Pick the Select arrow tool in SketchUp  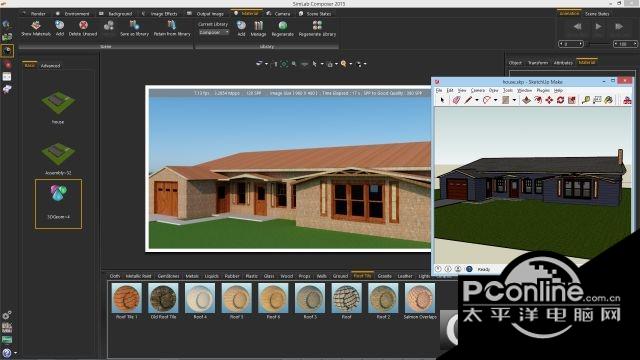point(442,100)
